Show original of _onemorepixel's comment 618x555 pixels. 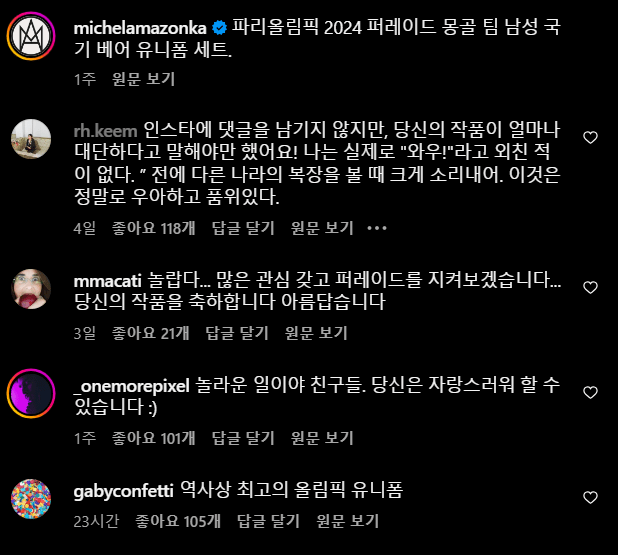pyautogui.click(x=322, y=438)
